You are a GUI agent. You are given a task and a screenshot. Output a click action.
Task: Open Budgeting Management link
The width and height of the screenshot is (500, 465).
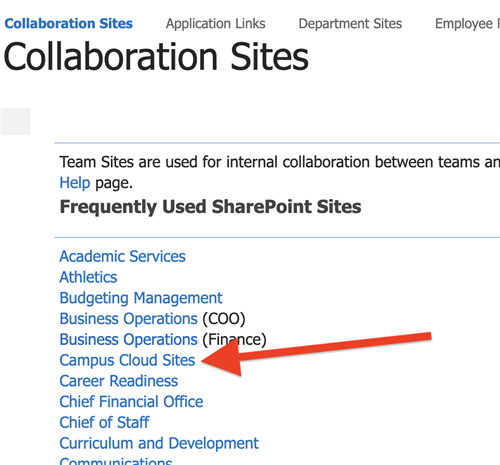coord(141,298)
